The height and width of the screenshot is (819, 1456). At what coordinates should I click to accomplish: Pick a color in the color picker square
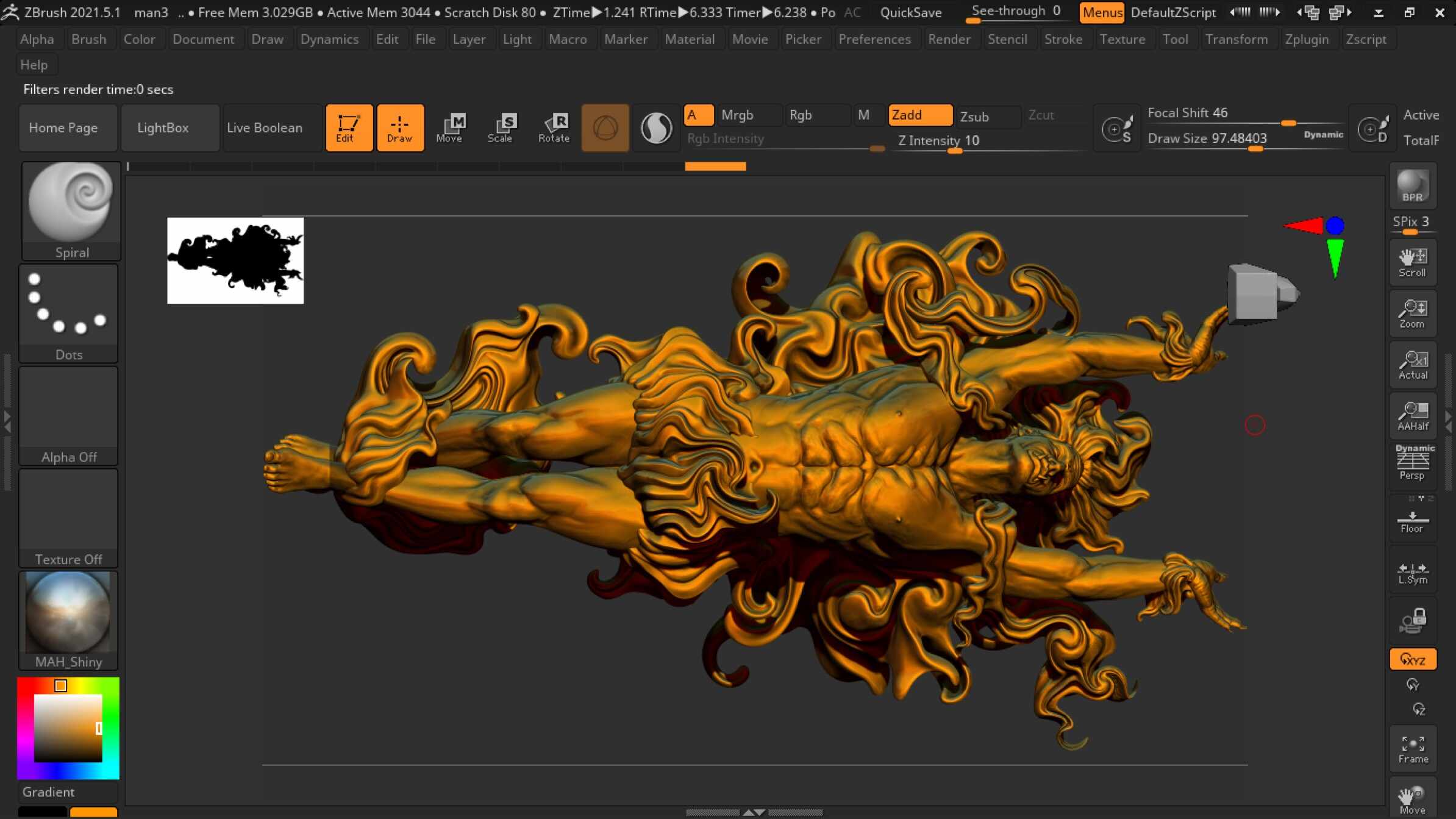pos(68,728)
